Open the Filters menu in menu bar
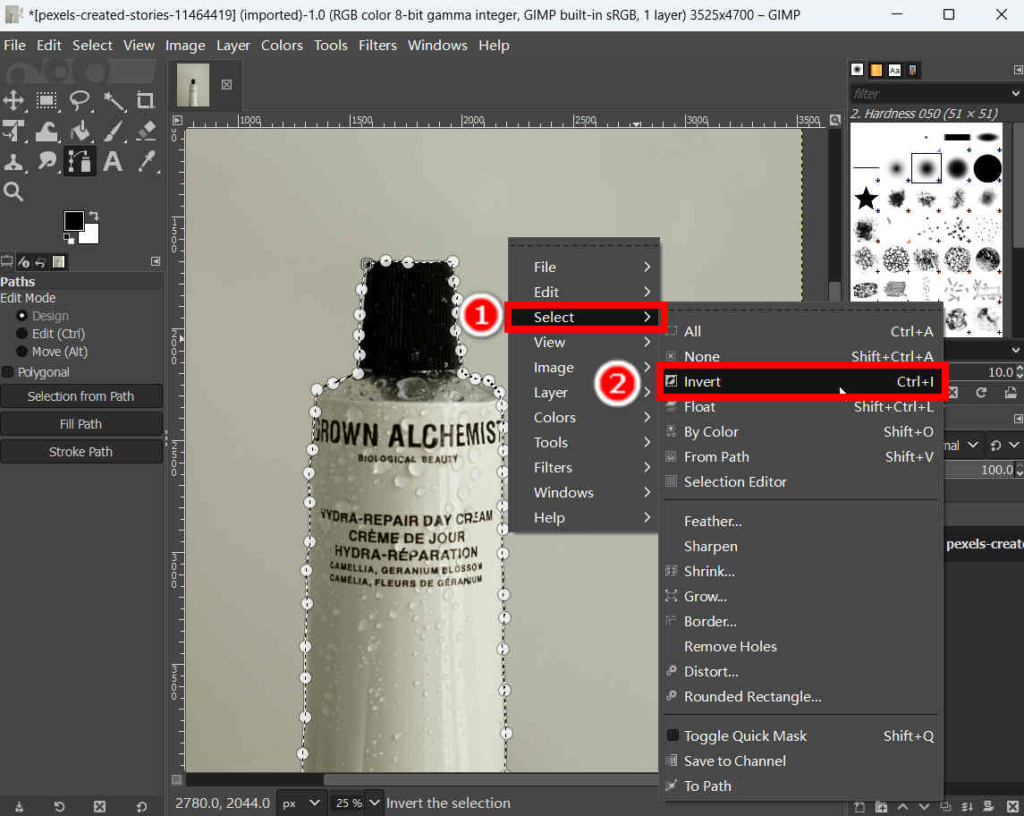The height and width of the screenshot is (816, 1024). coord(377,45)
